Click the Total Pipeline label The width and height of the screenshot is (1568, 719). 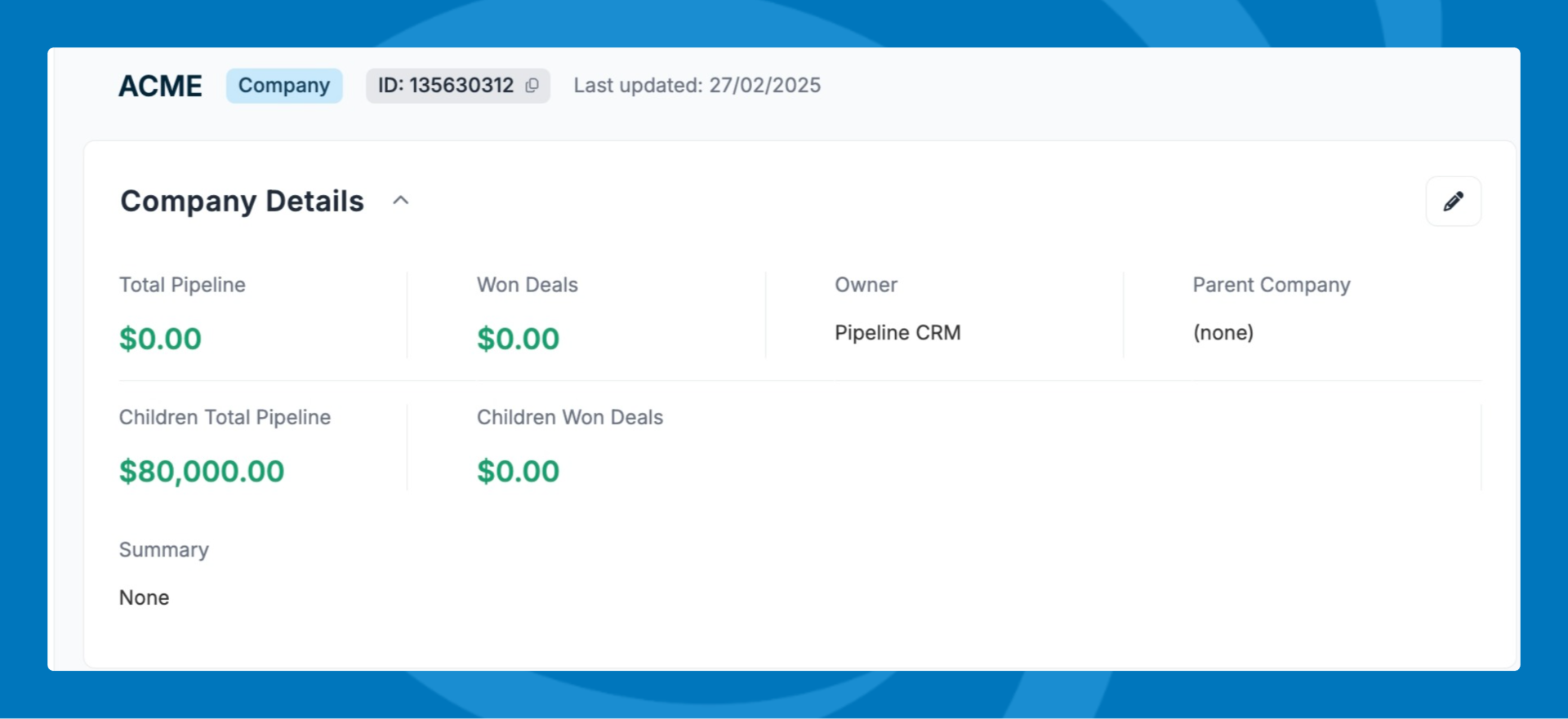tap(182, 285)
